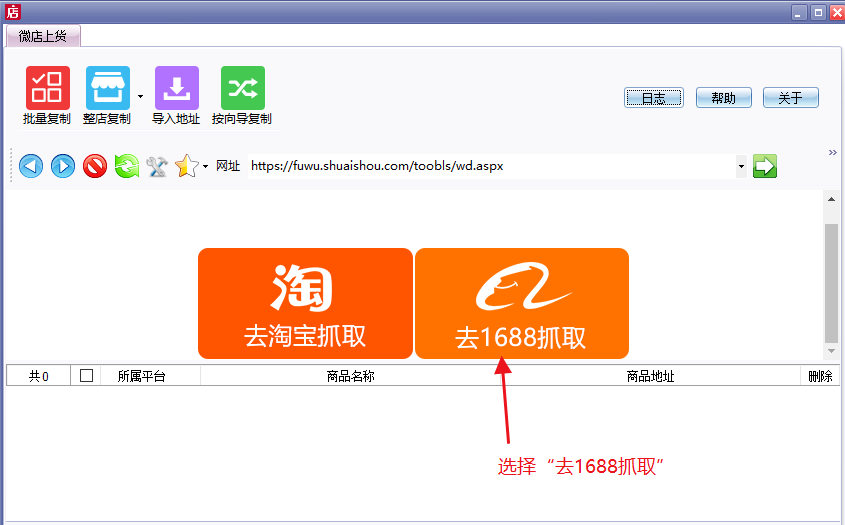Open the dropdown arrow beside 整店复制
845x525 pixels.
141,96
